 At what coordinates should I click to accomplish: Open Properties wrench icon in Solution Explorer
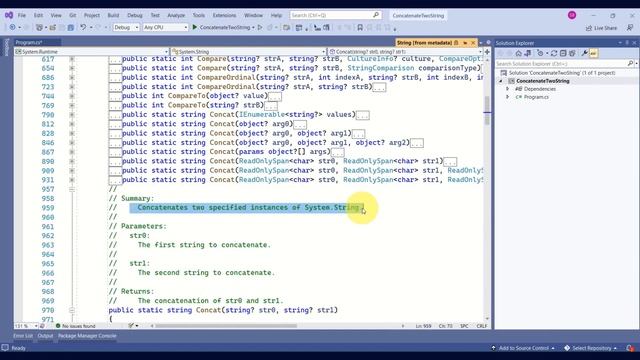coord(584,53)
